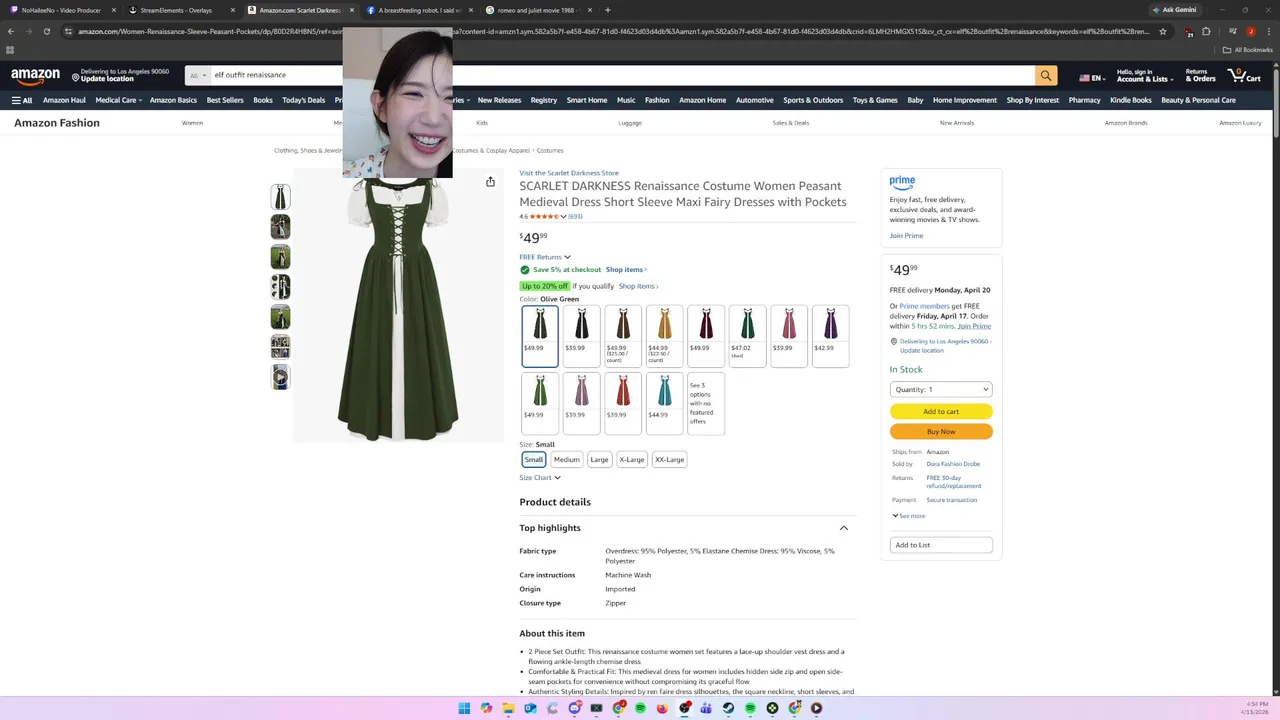
Task: Play the product video thumbnail
Action: click(x=281, y=377)
